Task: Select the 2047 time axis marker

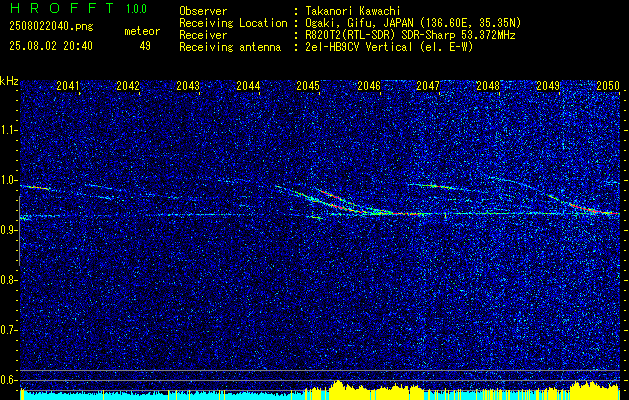Action: (428, 86)
